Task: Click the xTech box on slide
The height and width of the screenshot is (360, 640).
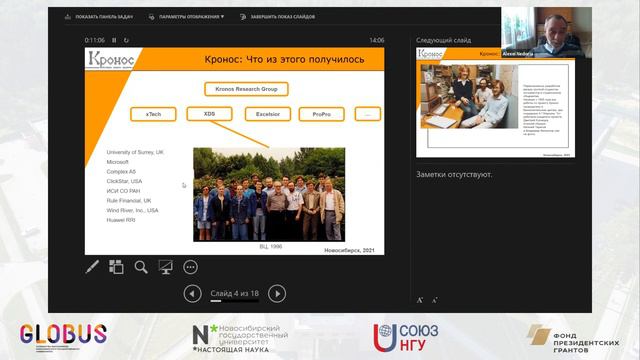Action: [x=153, y=114]
